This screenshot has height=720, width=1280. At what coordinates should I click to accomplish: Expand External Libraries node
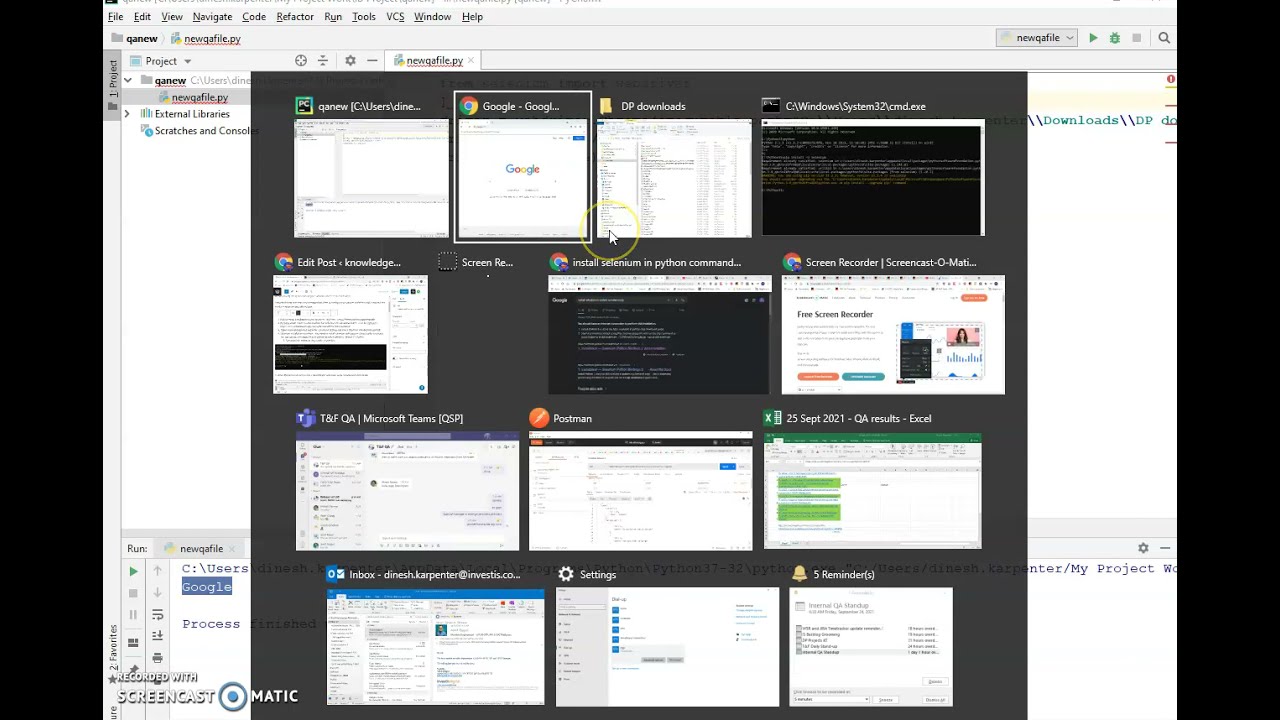[127, 114]
